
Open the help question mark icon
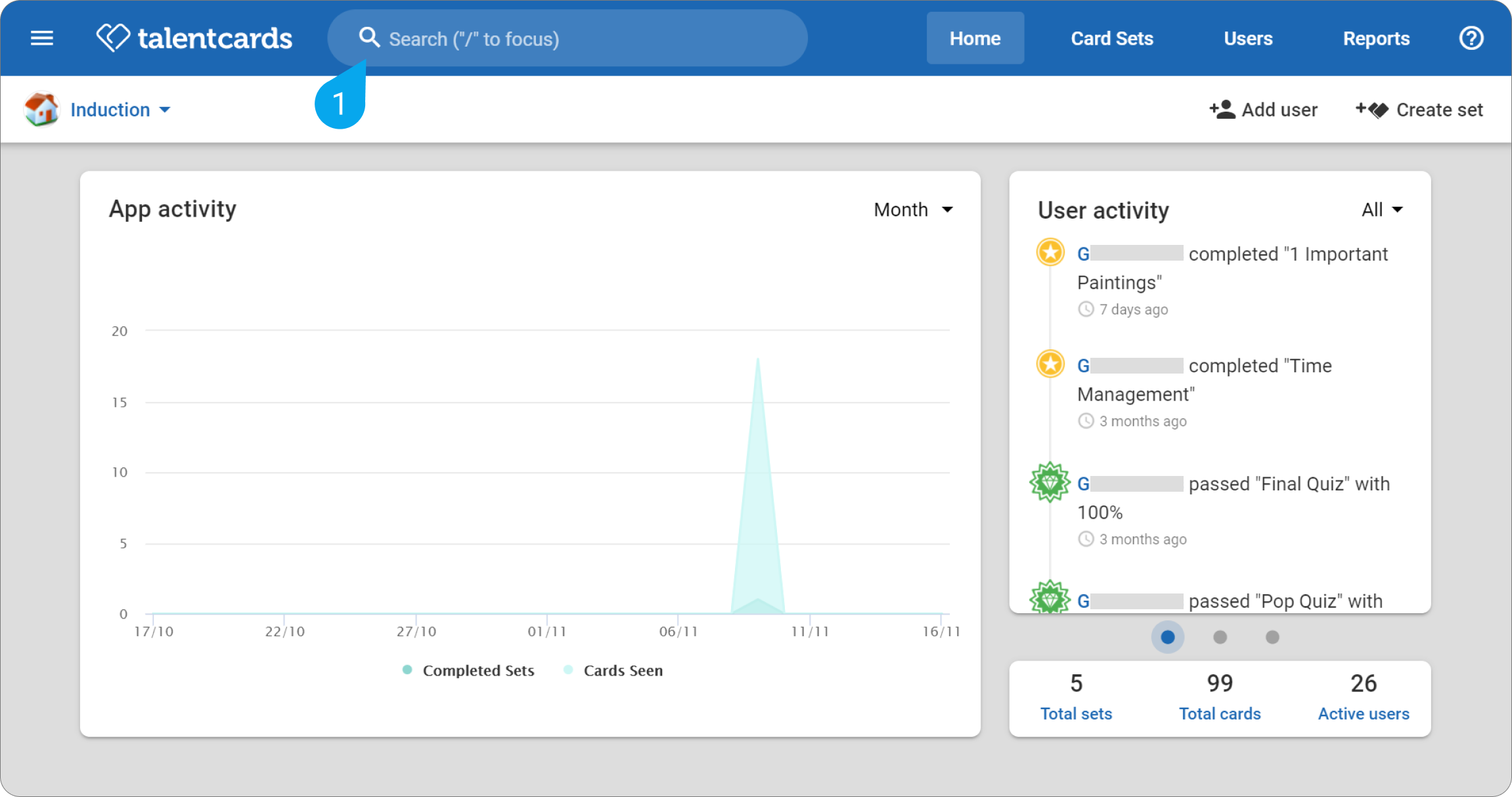click(x=1471, y=38)
